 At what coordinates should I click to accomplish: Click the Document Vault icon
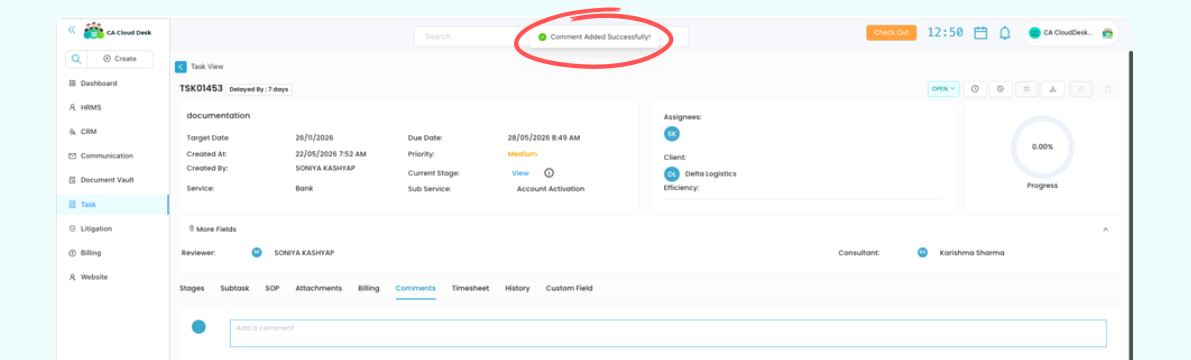(x=72, y=180)
